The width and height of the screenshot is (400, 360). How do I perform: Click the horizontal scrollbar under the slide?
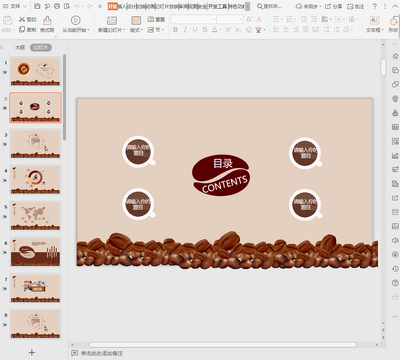point(223,344)
